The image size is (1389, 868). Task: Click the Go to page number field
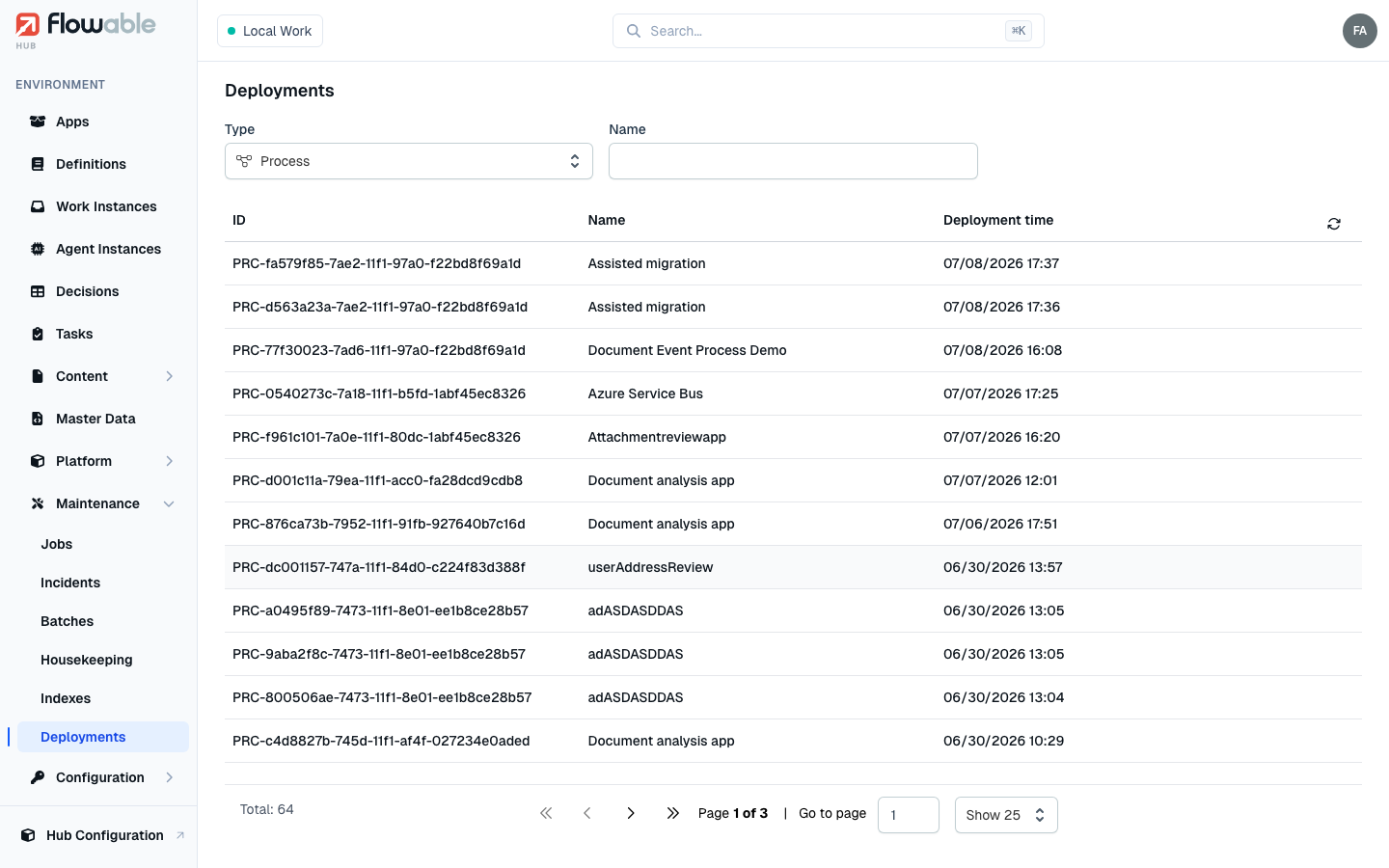point(909,815)
